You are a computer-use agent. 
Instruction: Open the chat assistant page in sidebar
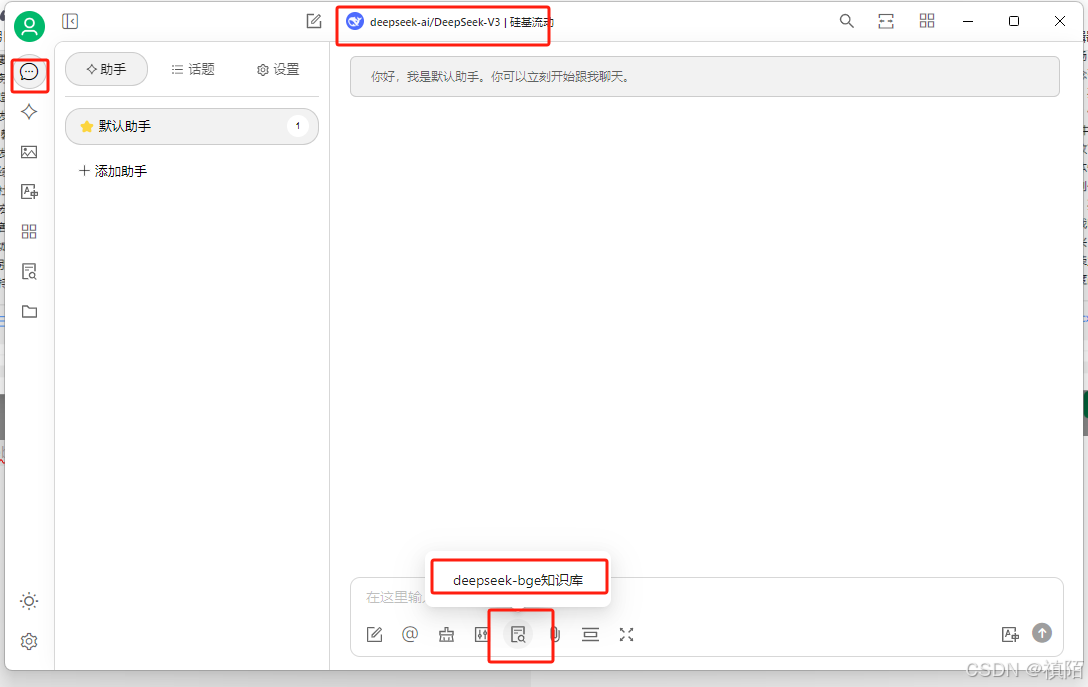tap(29, 71)
